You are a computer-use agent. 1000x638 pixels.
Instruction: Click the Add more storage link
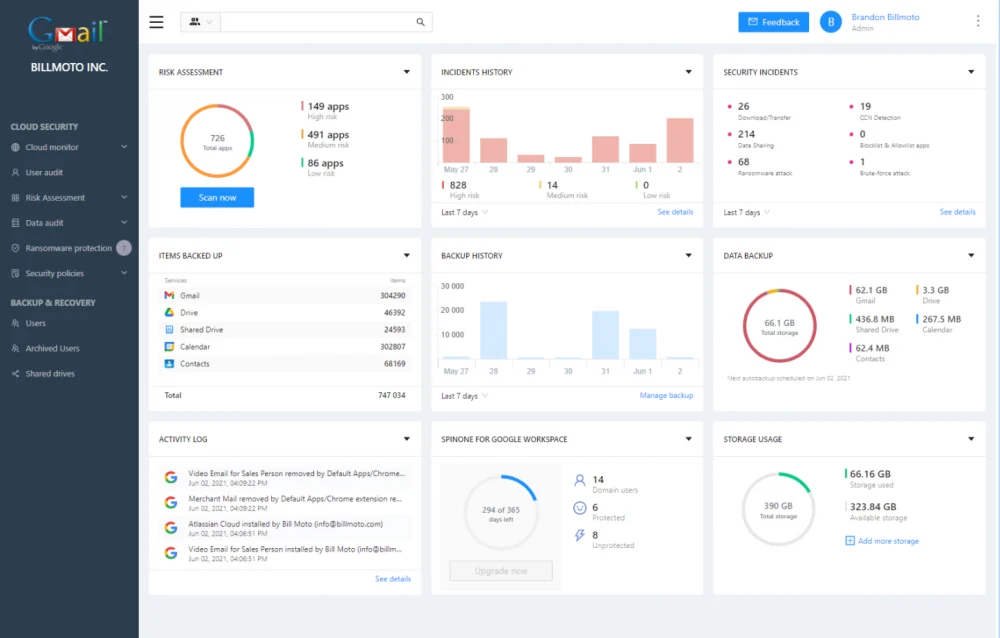882,541
